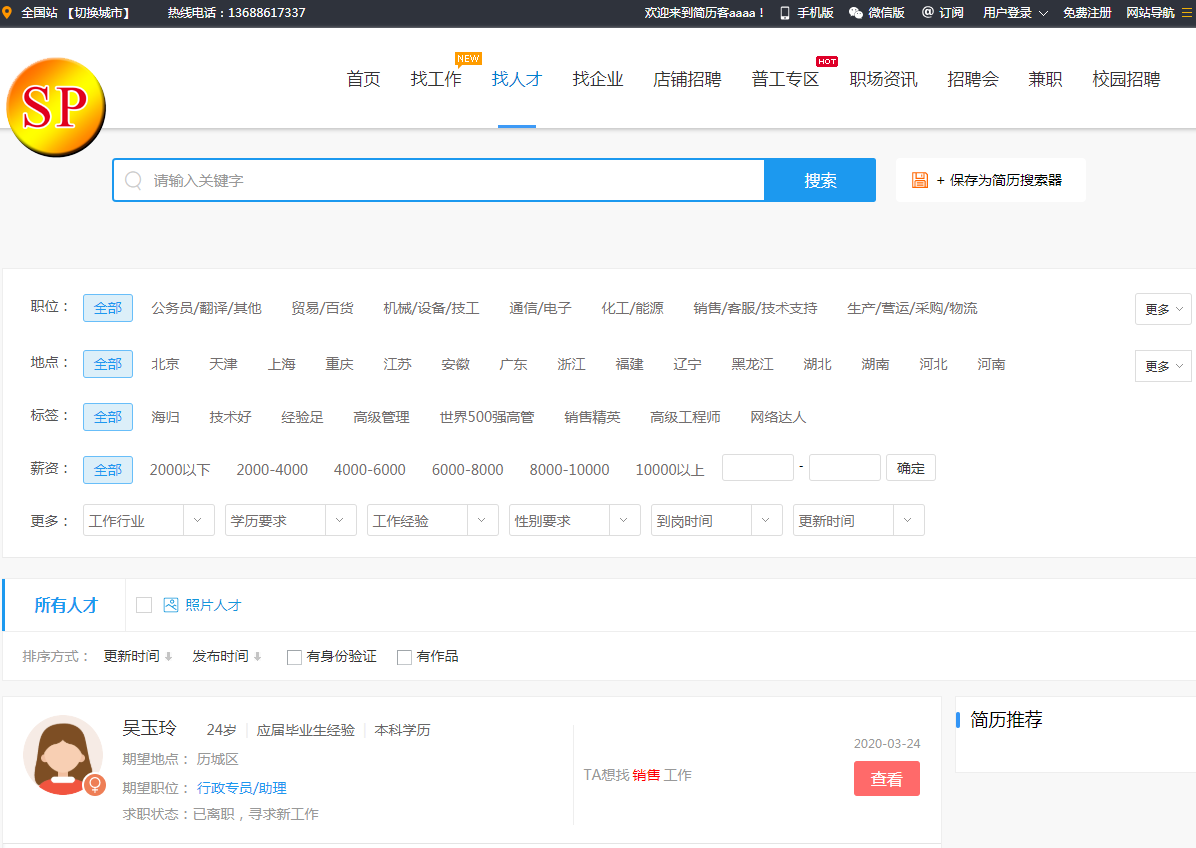Expand the 到岗时间 dropdown
This screenshot has height=848, width=1196.
pyautogui.click(x=716, y=520)
